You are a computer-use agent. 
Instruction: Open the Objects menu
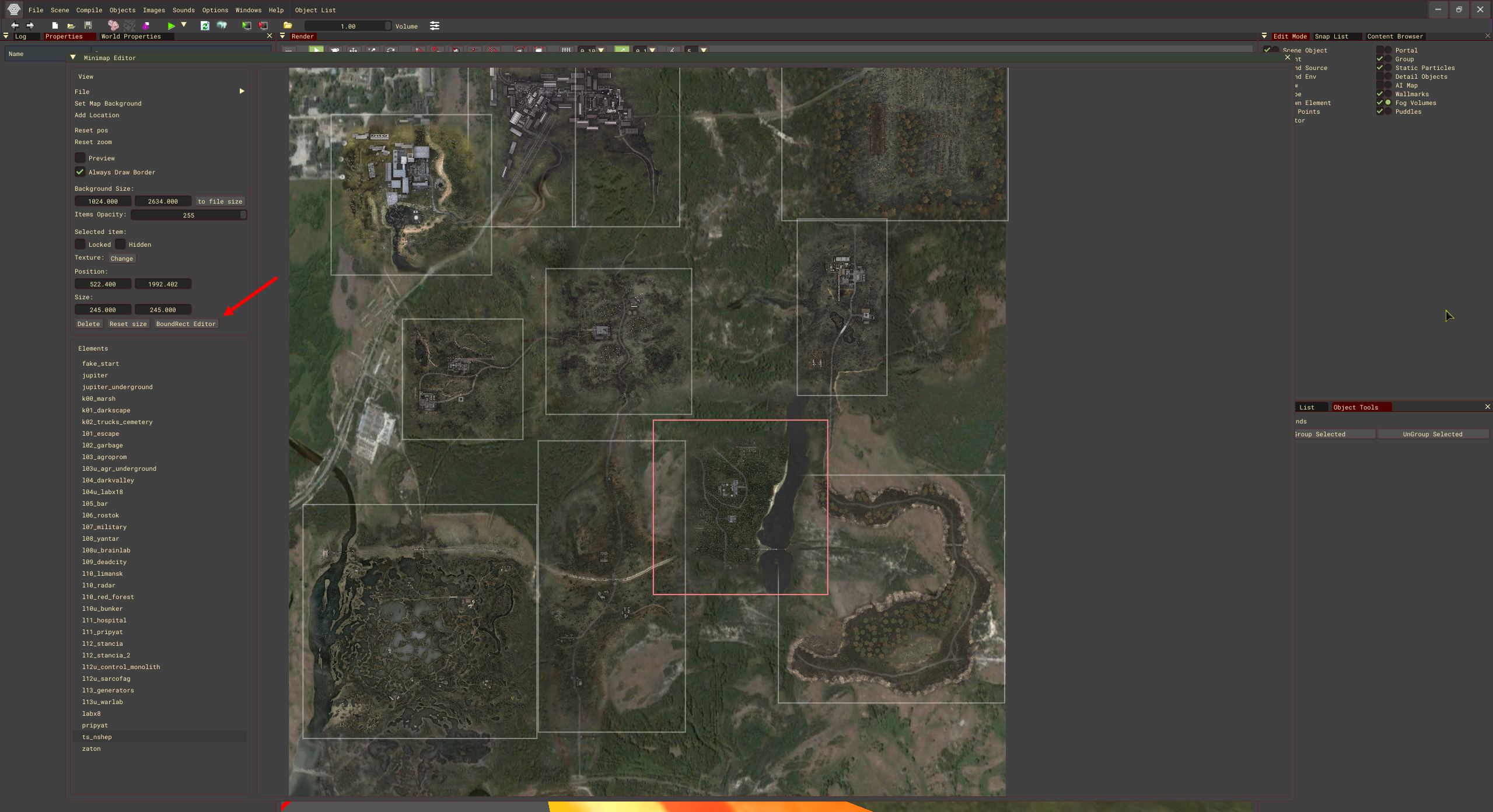coord(123,10)
